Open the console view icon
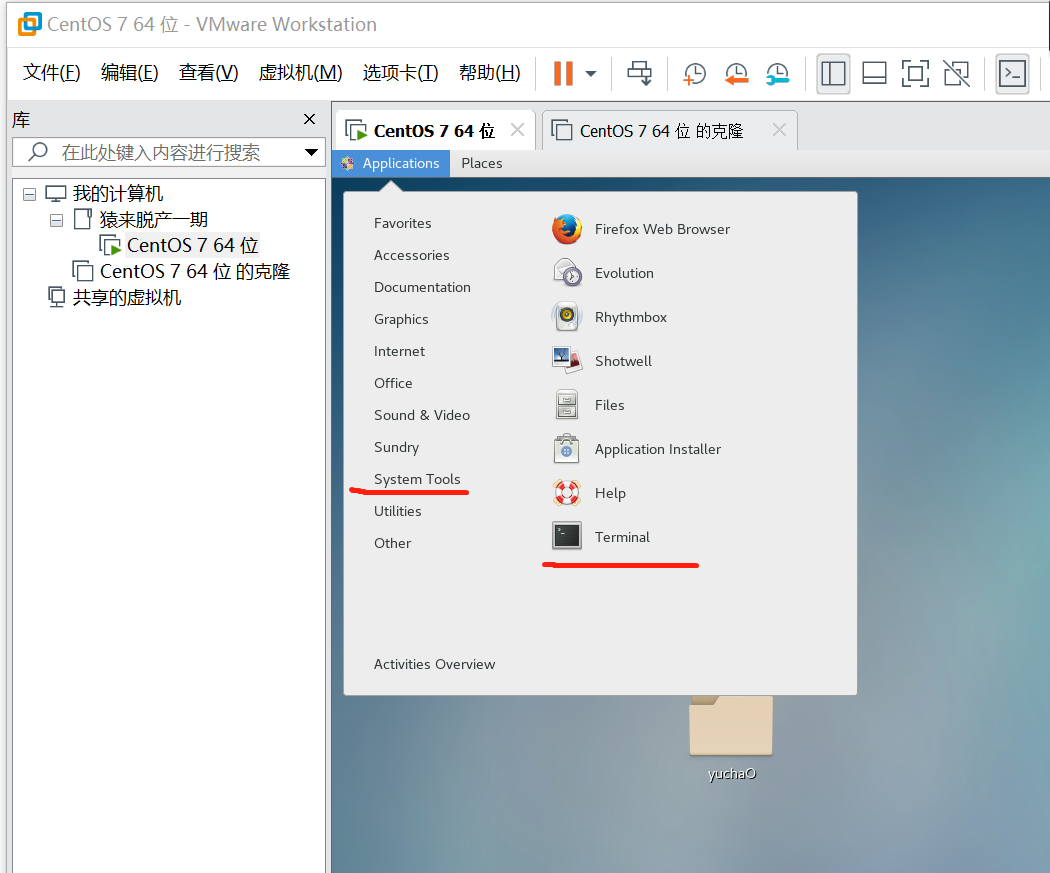1050x873 pixels. [x=1013, y=73]
